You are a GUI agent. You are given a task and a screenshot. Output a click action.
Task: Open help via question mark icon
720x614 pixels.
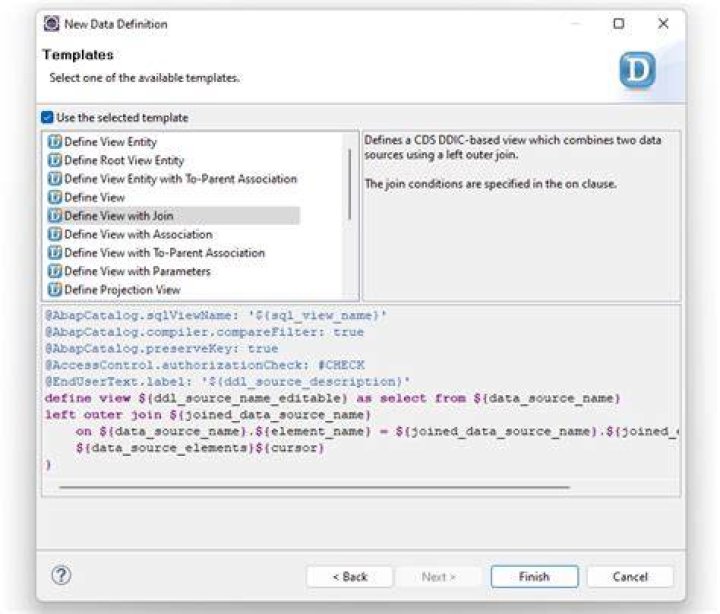click(61, 575)
